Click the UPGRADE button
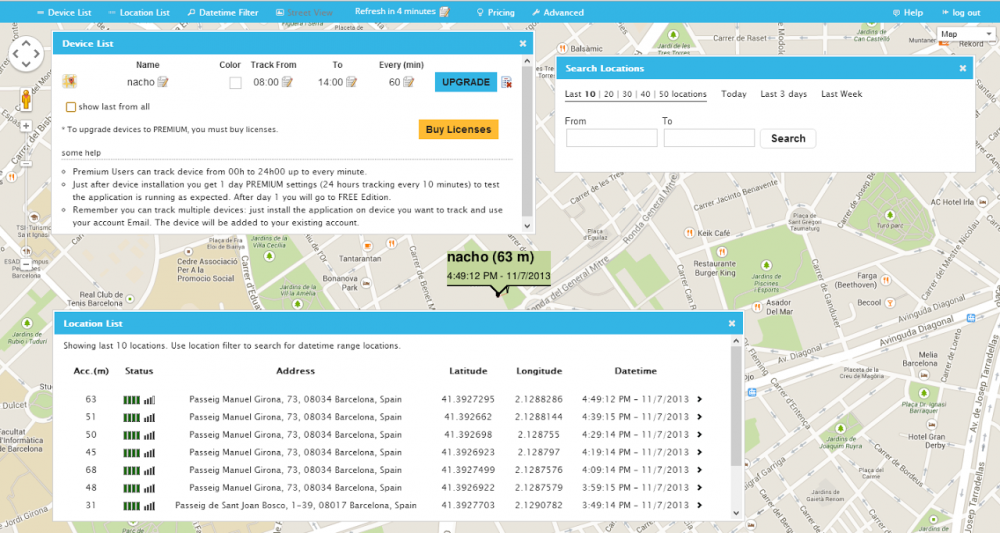The height and width of the screenshot is (533, 1000). pyautogui.click(x=466, y=82)
